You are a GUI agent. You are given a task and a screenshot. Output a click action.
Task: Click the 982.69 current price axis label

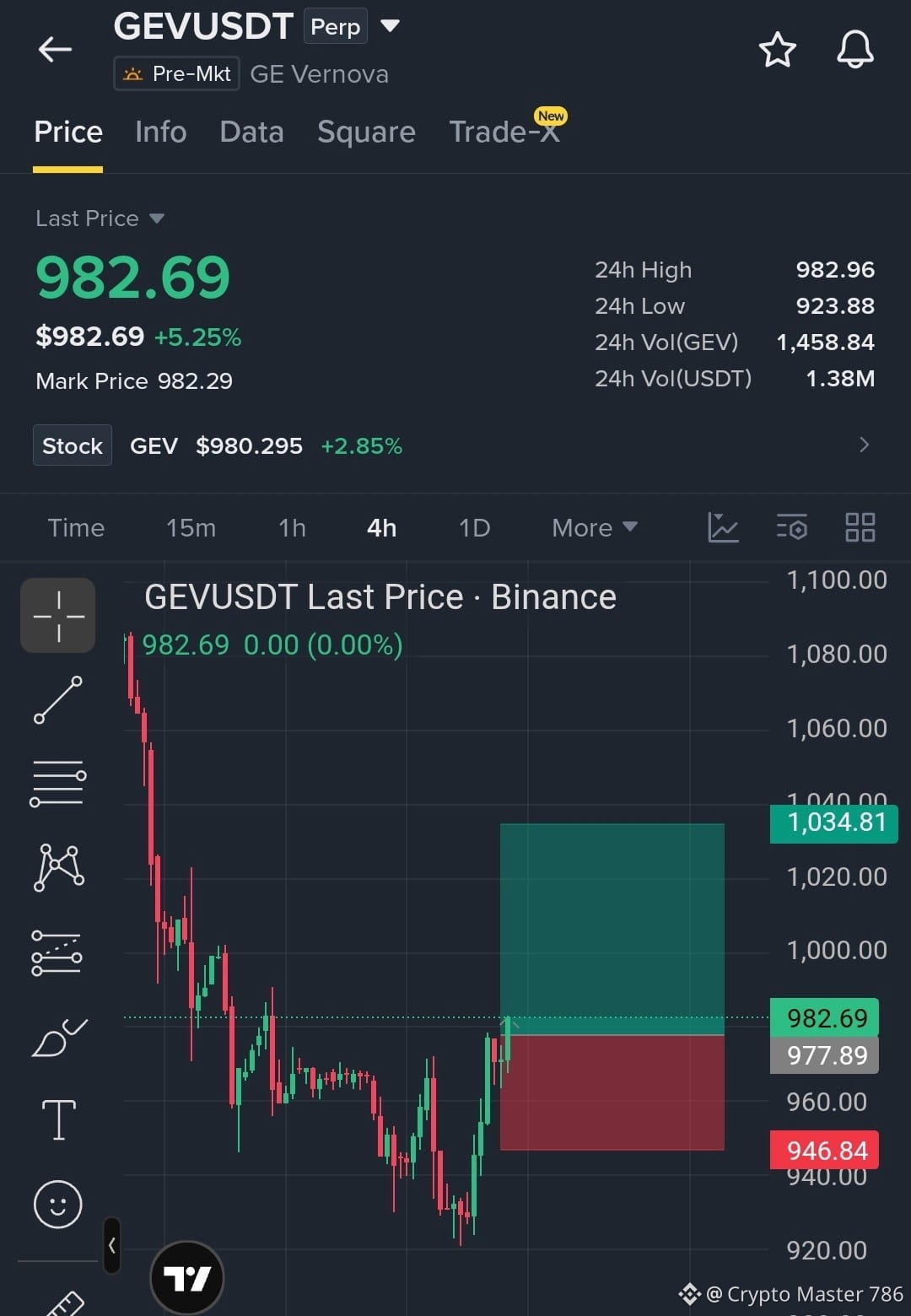[825, 1018]
